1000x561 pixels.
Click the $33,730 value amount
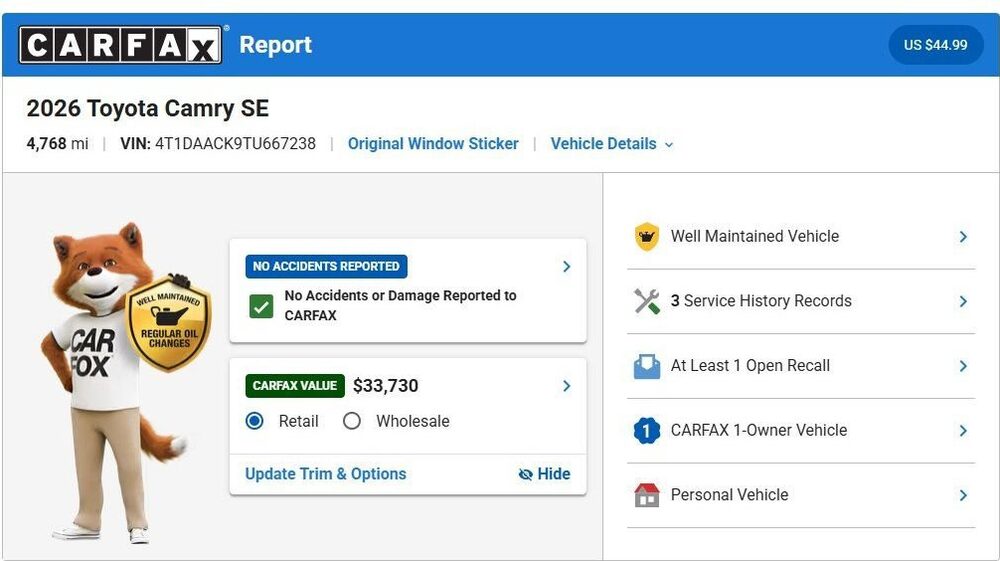(x=385, y=386)
